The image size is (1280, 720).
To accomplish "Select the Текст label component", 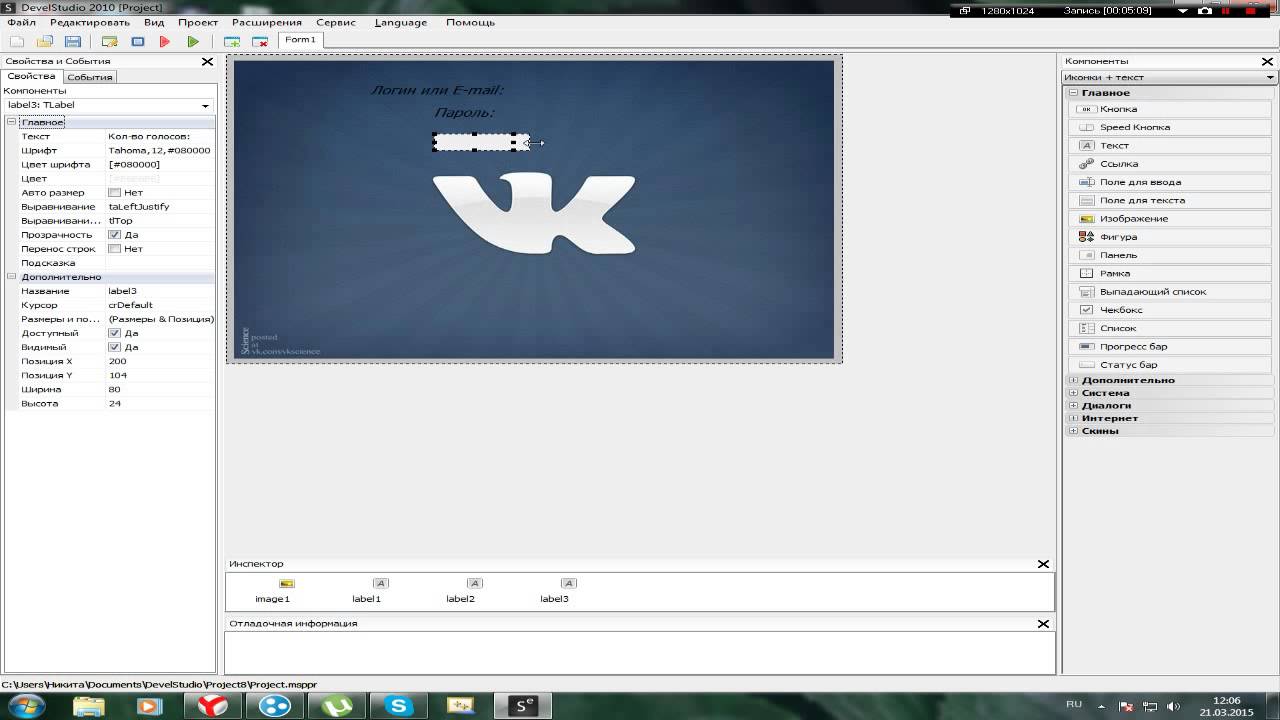I will point(1171,145).
